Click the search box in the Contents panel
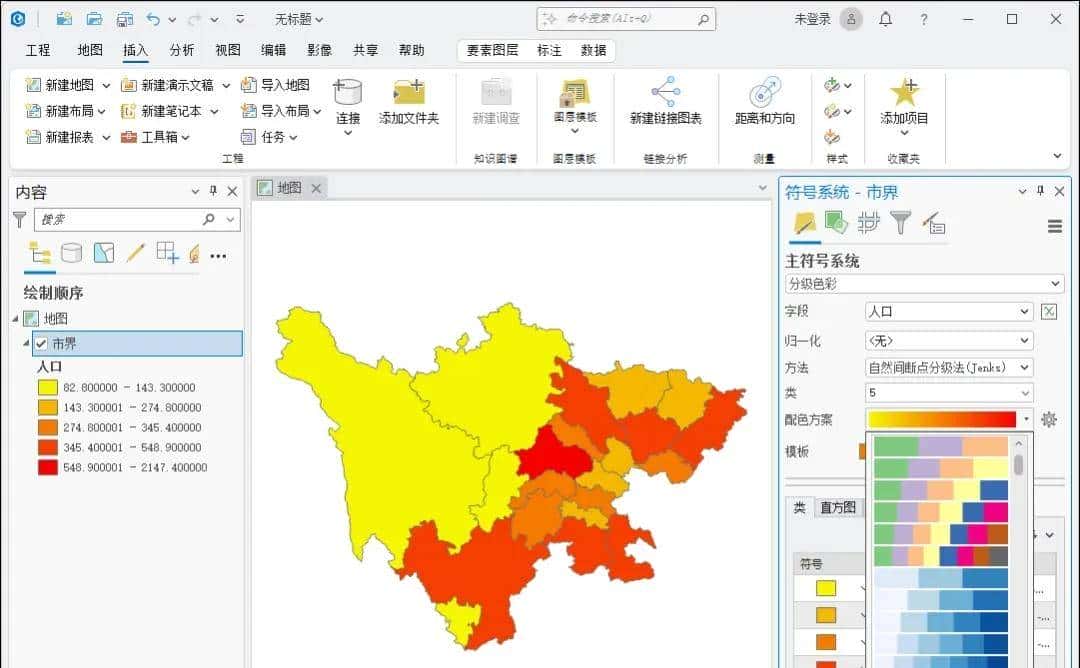 coord(120,219)
